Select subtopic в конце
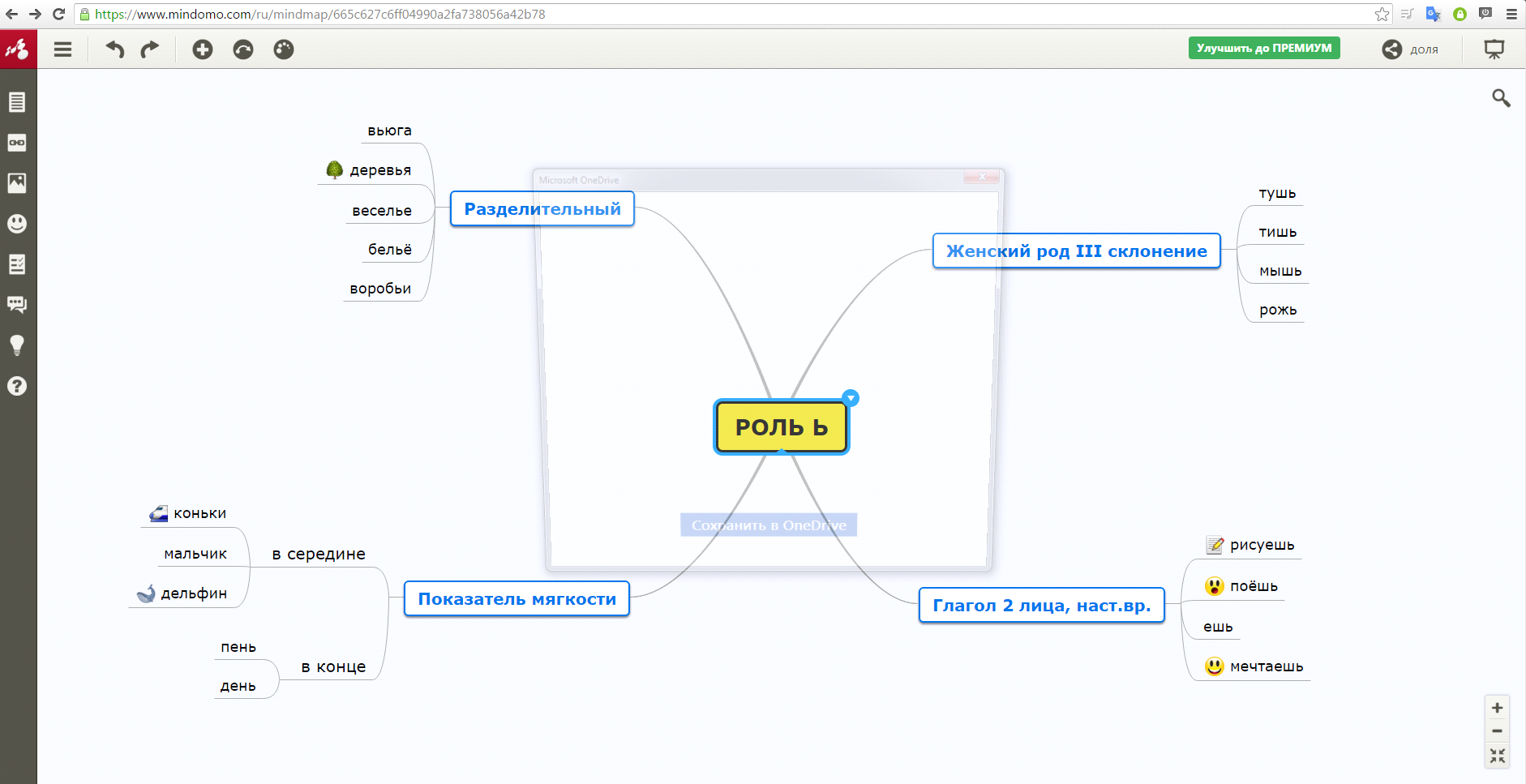 (333, 667)
